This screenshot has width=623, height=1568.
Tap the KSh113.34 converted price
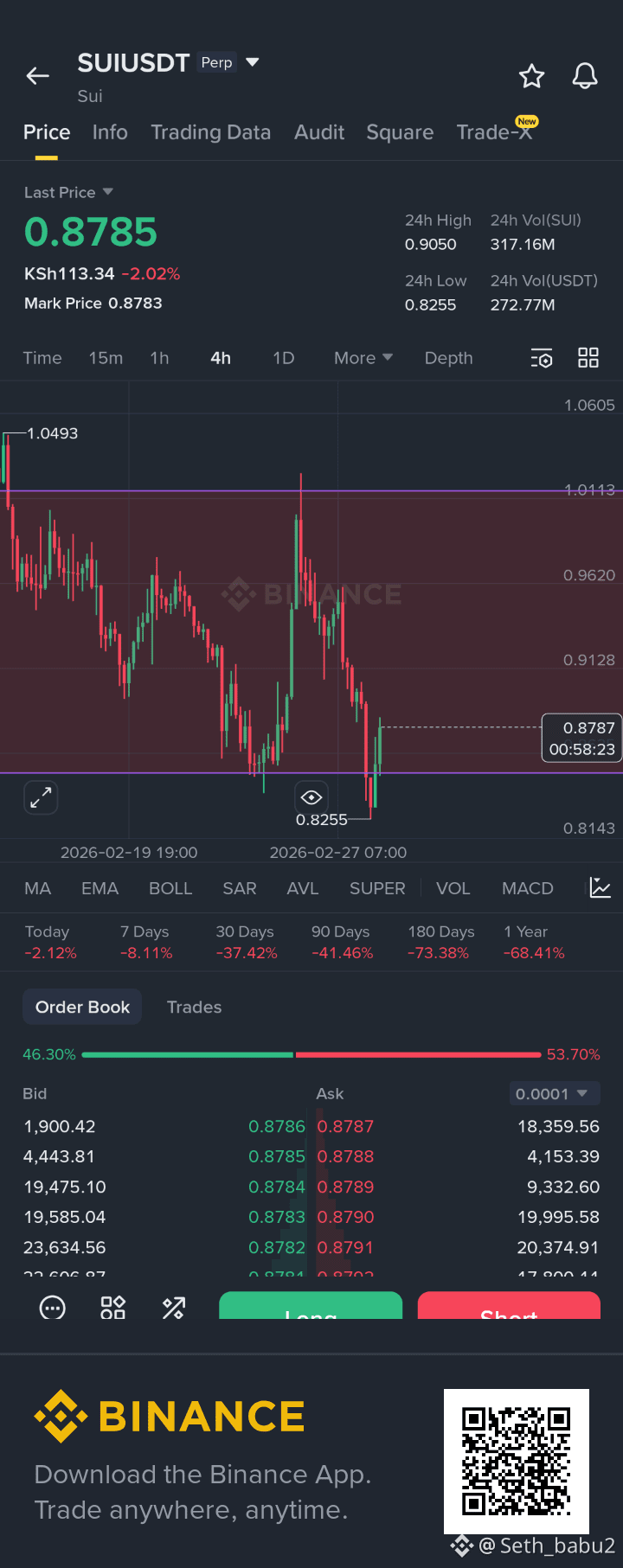pyautogui.click(x=69, y=274)
